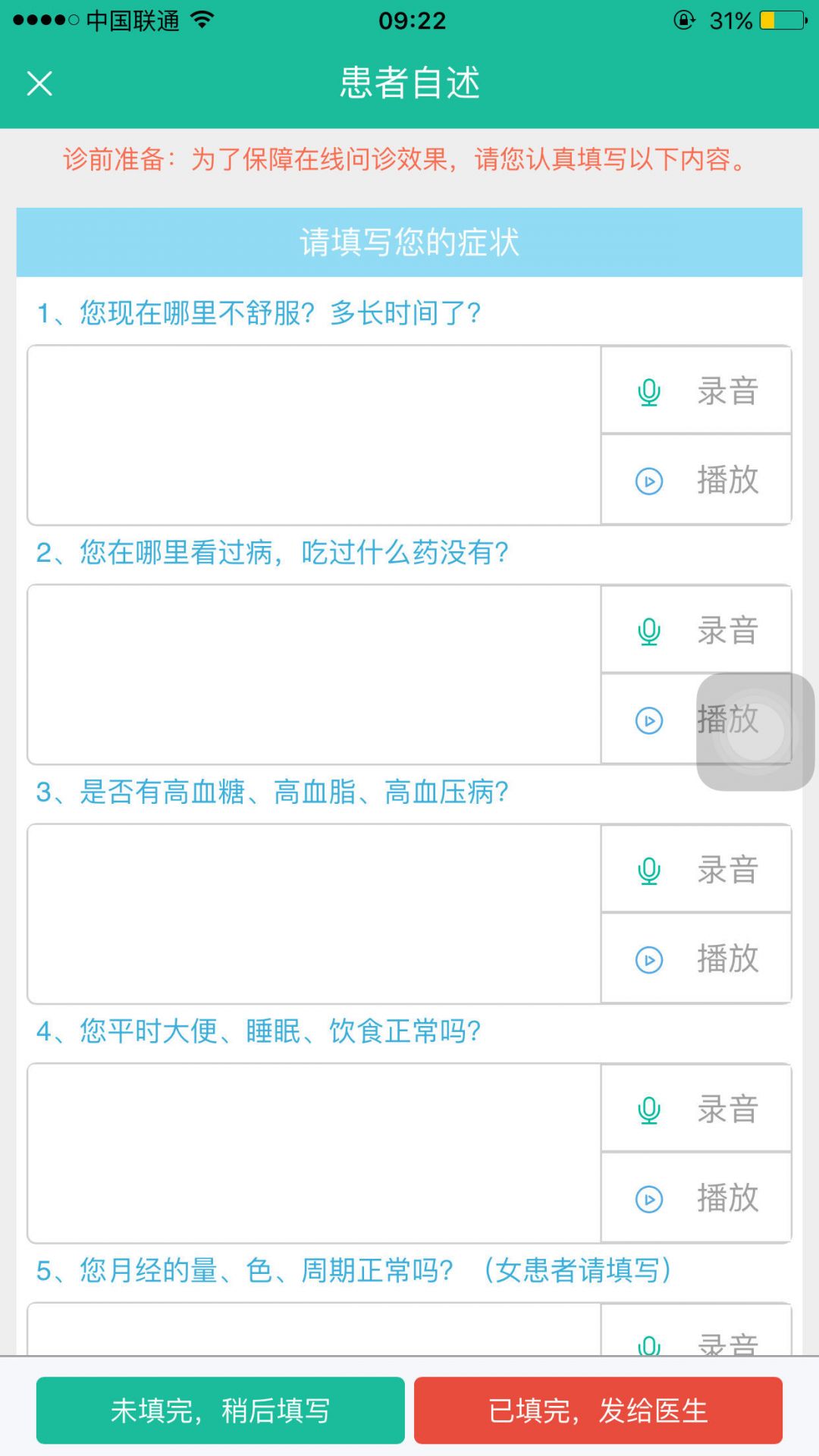Tap the floating AssistiveTouch button
This screenshot has width=819, height=1456.
click(755, 732)
